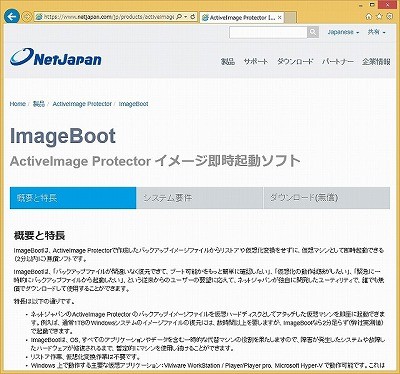Select the ActiveImage Protector browser tab

click(242, 18)
